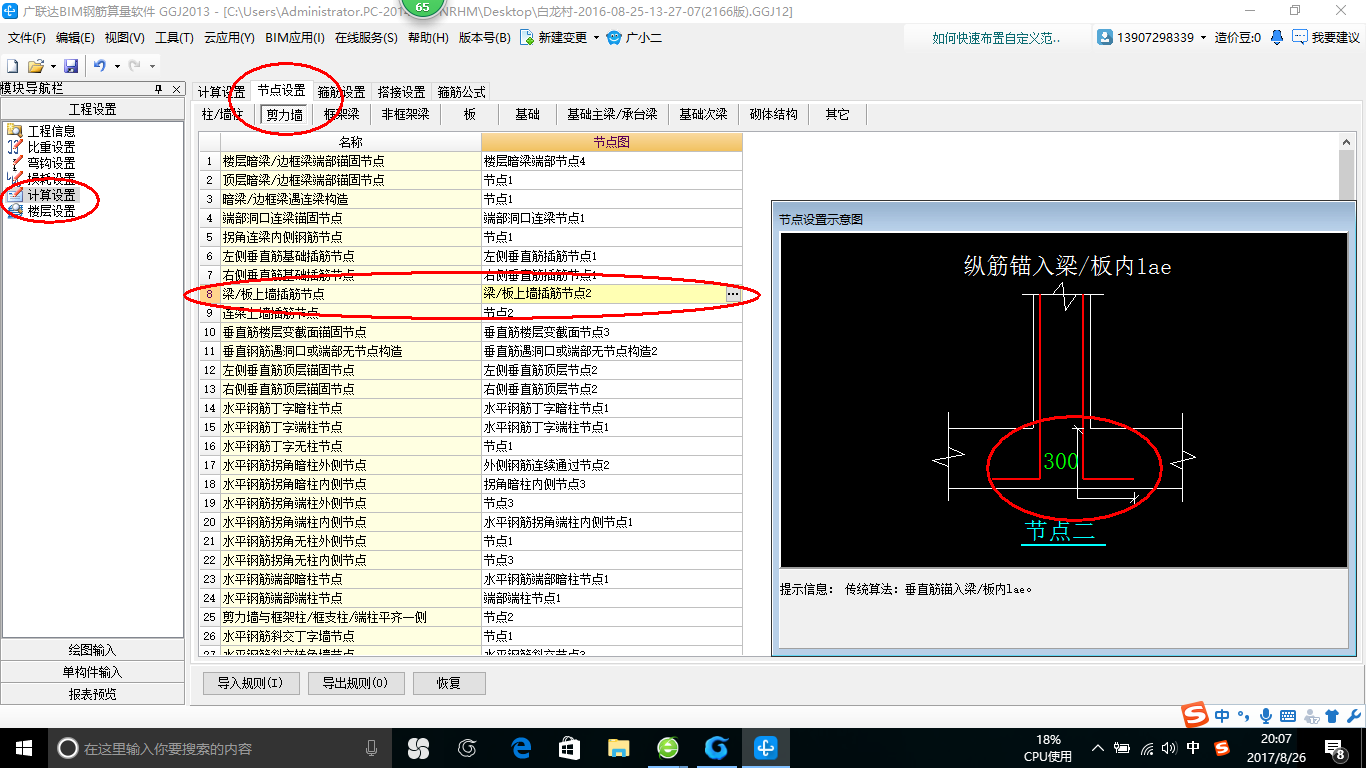Expand the account 13907298339 dropdown
The height and width of the screenshot is (768, 1366).
(x=1204, y=37)
